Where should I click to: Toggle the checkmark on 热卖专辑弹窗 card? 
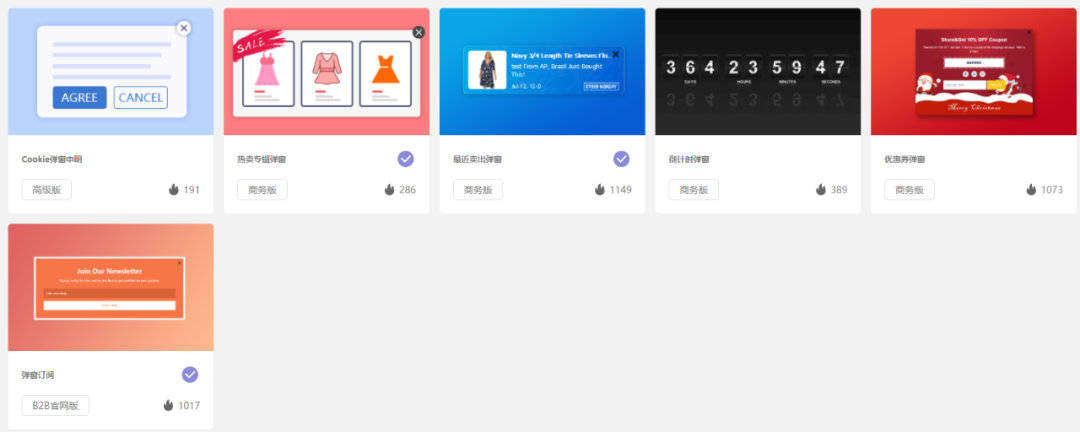coord(406,159)
